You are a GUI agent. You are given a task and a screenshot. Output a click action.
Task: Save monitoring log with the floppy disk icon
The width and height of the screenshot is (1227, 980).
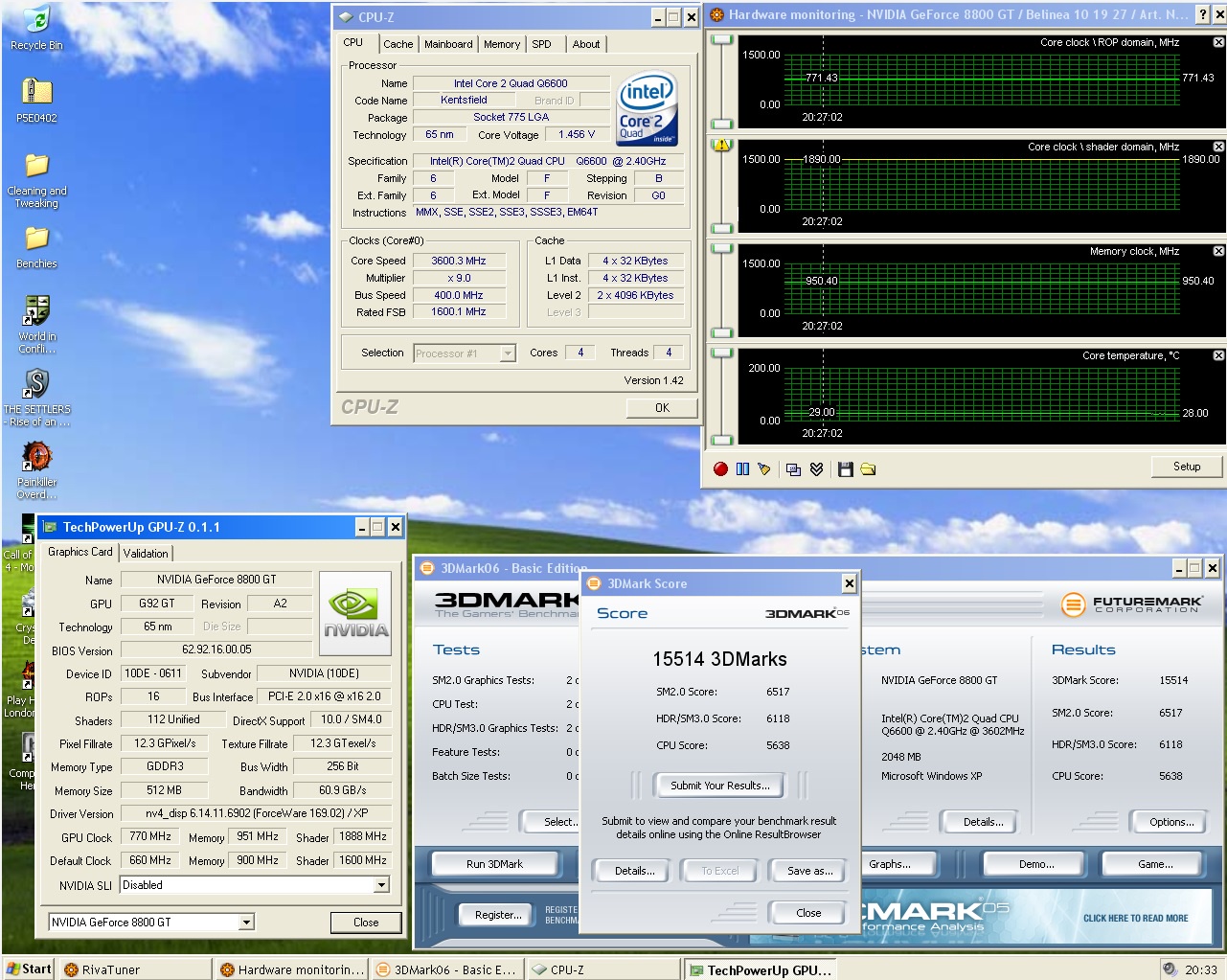pyautogui.click(x=845, y=468)
